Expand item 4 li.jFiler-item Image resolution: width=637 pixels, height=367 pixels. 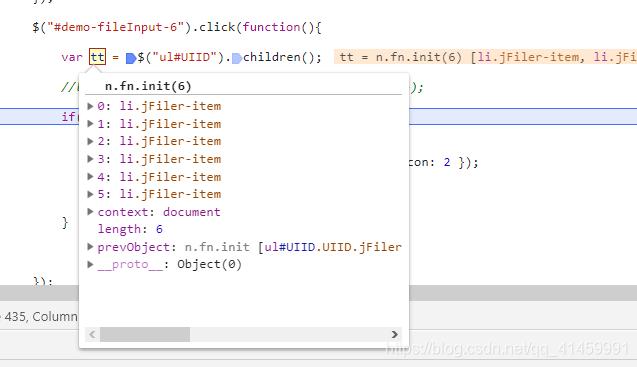tap(90, 176)
